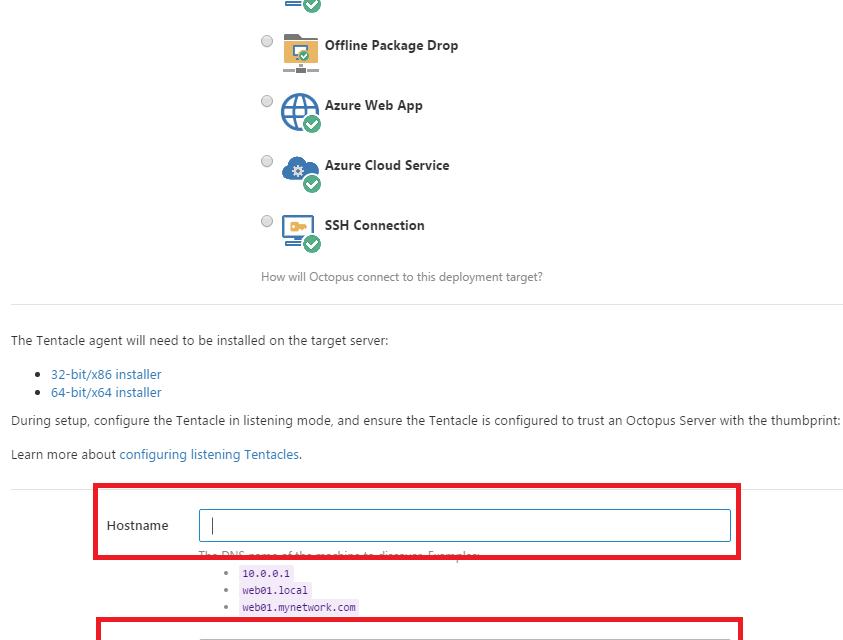Select the Azure Cloud Service radio button
The image size is (843, 640).
(x=267, y=161)
